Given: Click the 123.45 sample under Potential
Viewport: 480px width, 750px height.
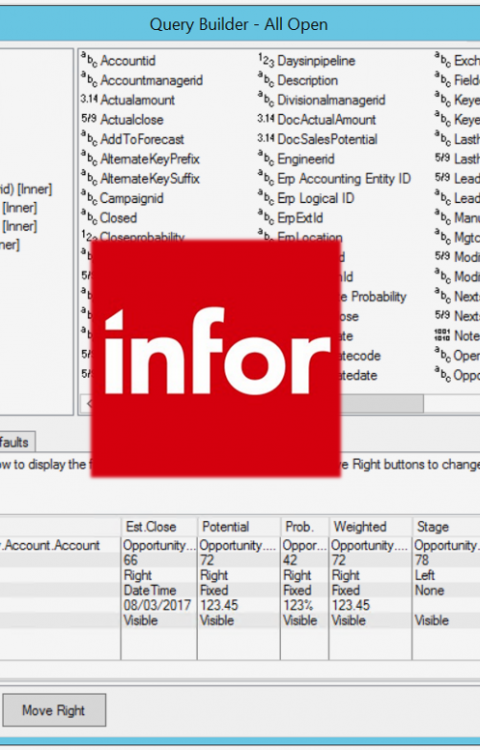Looking at the screenshot, I should point(219,605).
